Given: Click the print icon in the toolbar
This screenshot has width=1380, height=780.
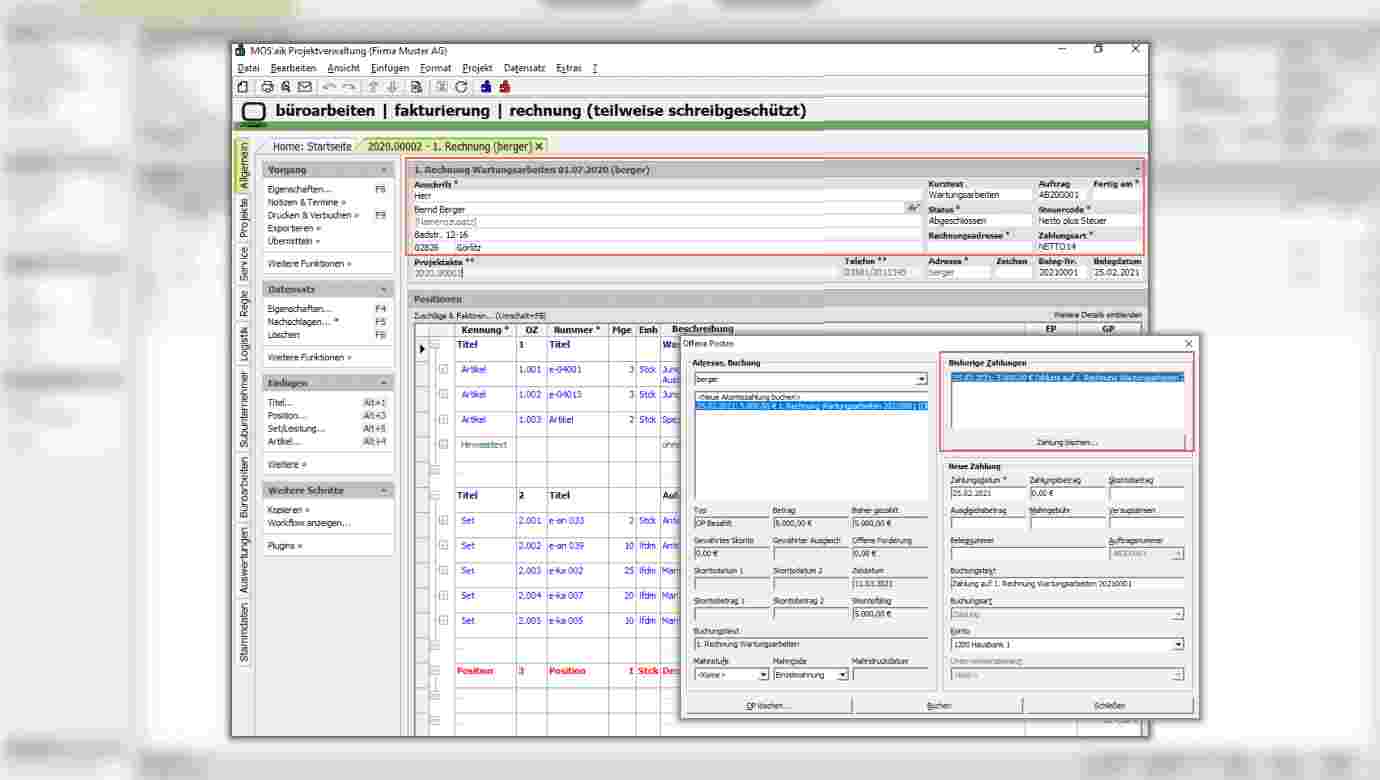Looking at the screenshot, I should 267,87.
